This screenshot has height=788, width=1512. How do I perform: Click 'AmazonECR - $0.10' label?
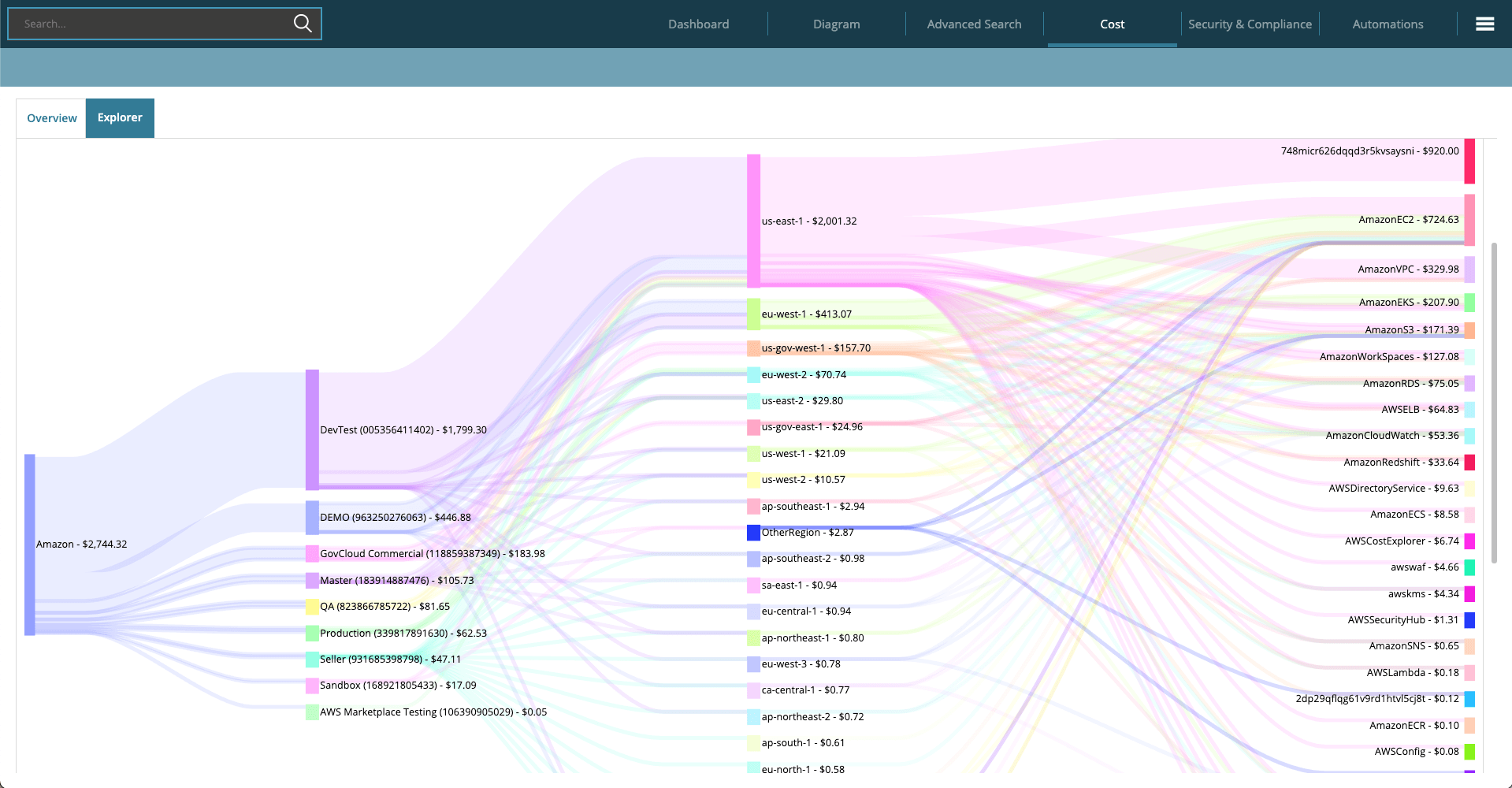click(x=1414, y=726)
